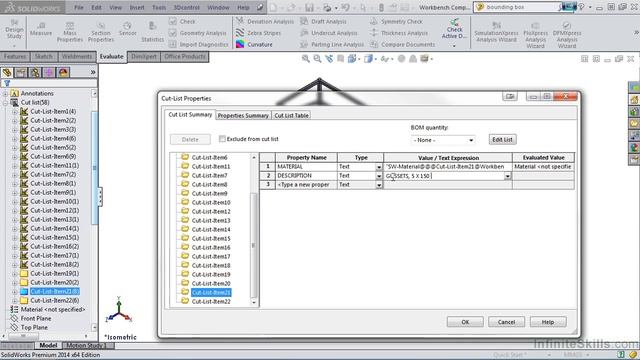This screenshot has height=360, width=640.
Task: Open the File menu
Action: [x=79, y=7]
